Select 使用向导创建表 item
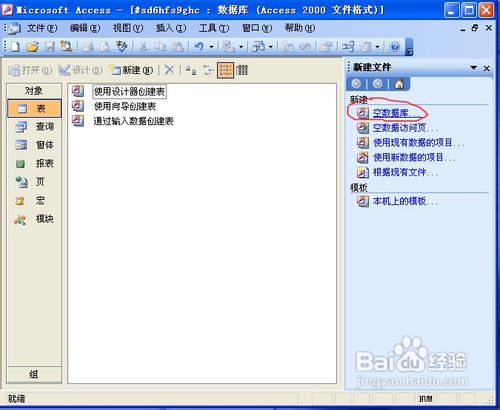This screenshot has height=410, width=500. 125,106
